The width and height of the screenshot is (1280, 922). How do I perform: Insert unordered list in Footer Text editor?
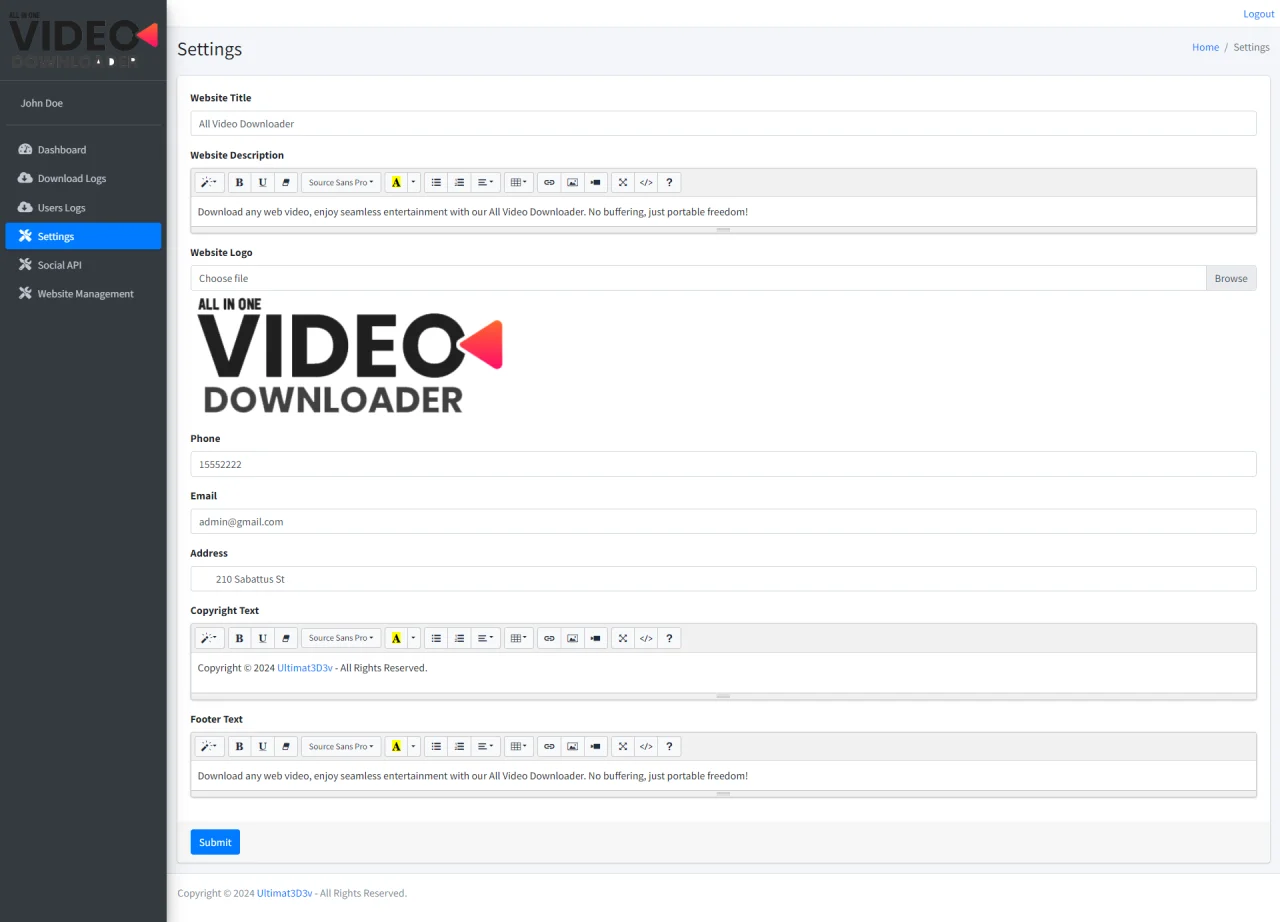pyautogui.click(x=436, y=747)
